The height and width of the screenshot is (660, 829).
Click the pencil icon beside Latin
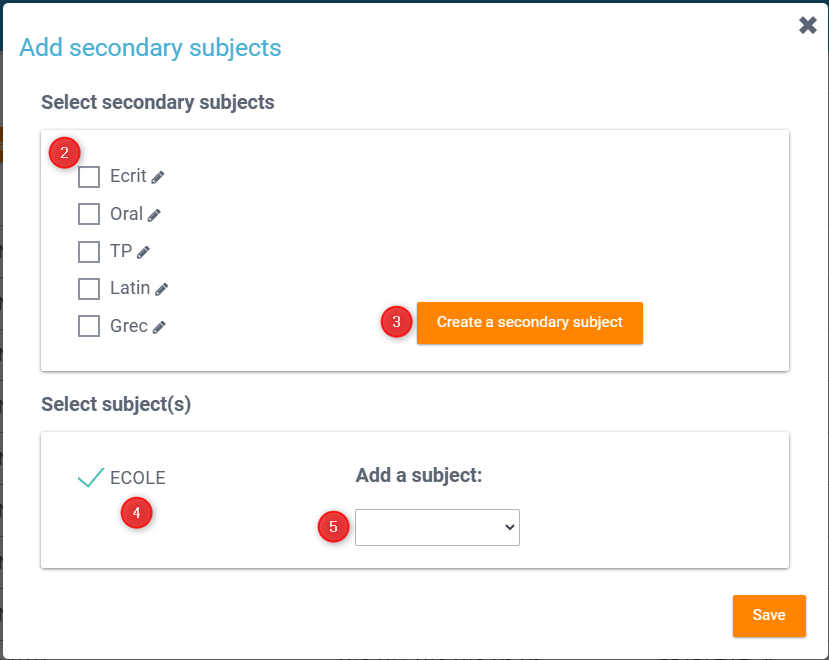[162, 289]
